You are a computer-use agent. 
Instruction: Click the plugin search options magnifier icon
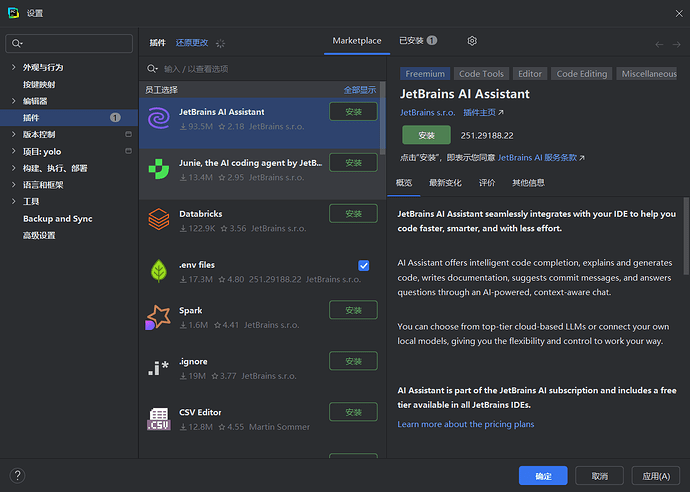click(x=152, y=69)
